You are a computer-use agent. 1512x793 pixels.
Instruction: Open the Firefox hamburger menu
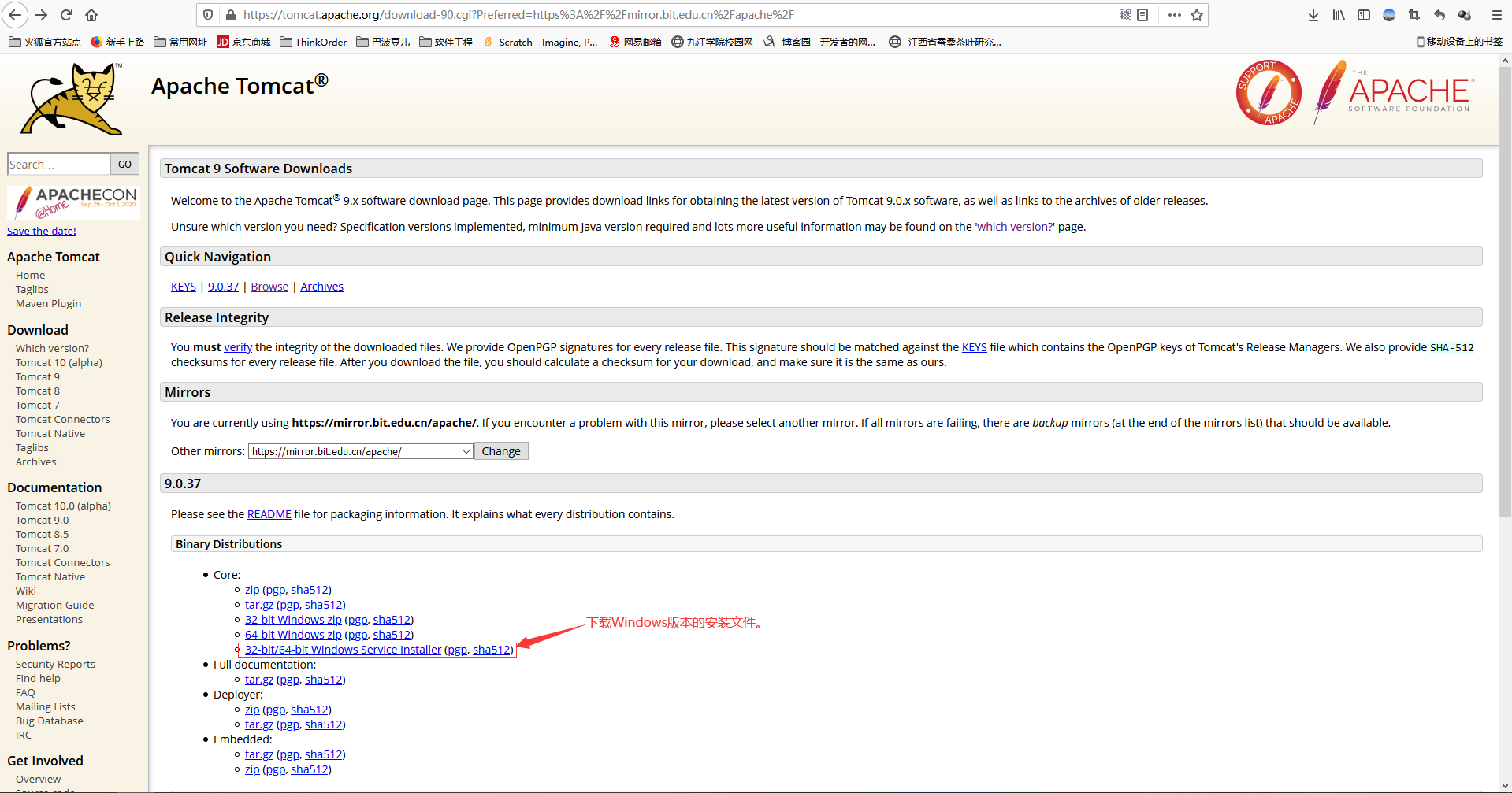[x=1497, y=15]
